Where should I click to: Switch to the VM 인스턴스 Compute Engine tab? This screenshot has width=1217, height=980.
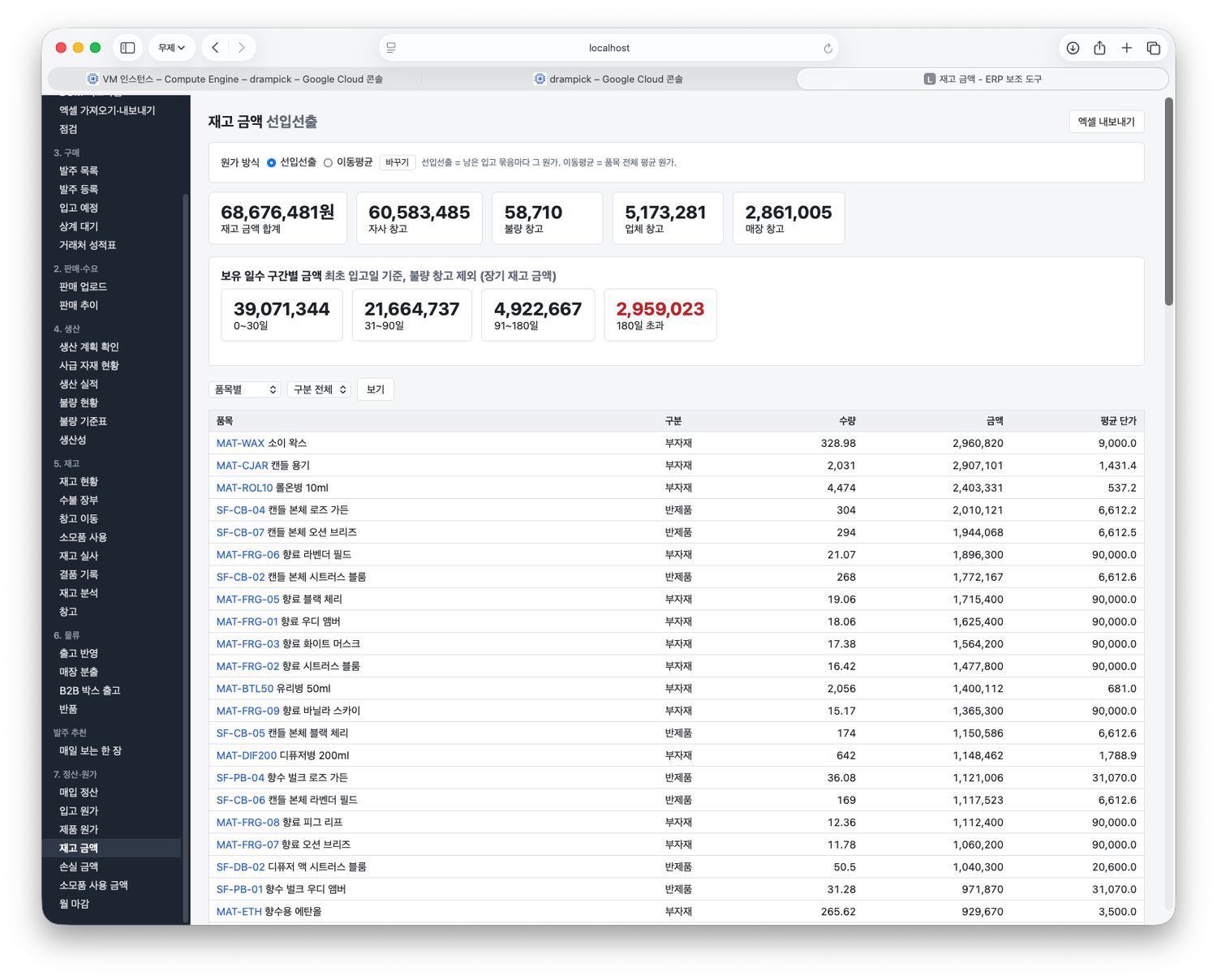[x=234, y=79]
